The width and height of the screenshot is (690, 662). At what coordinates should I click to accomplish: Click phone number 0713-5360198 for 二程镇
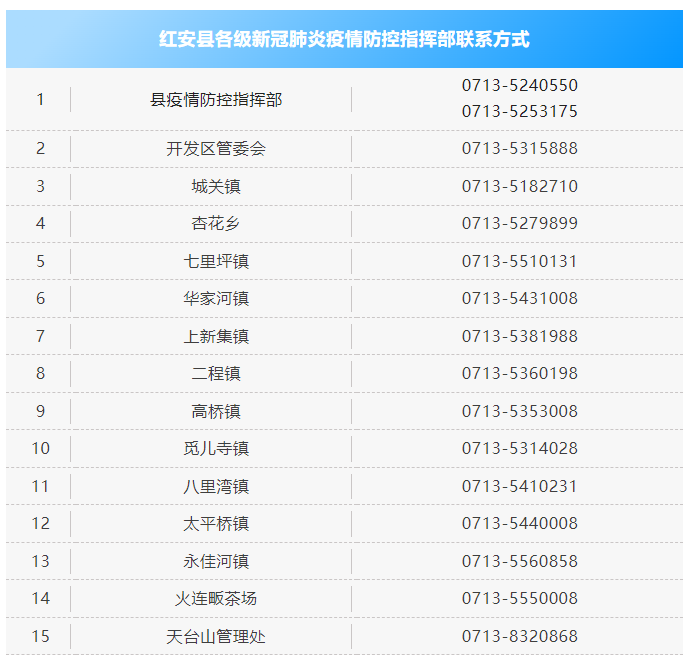519,374
